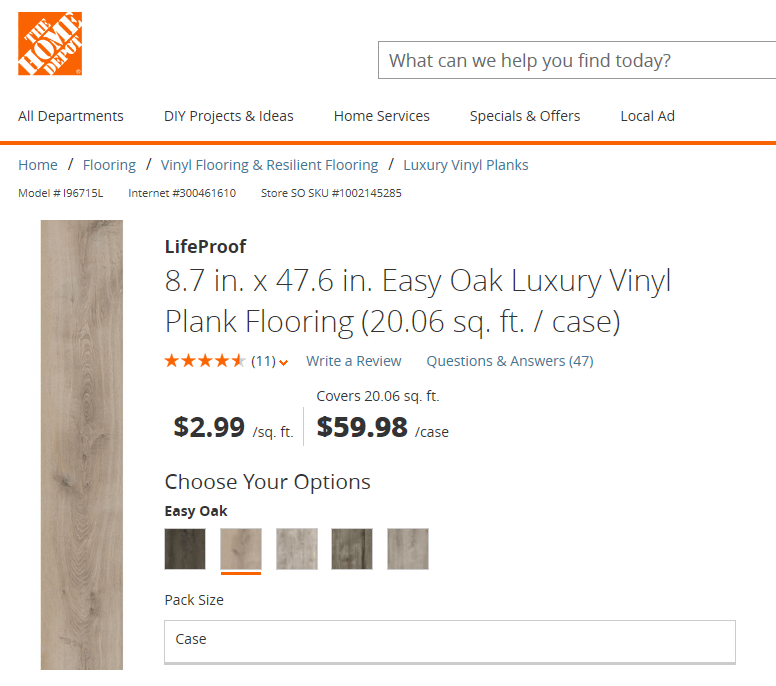Click the star rating icons
This screenshot has width=776, height=686.
pyautogui.click(x=205, y=361)
